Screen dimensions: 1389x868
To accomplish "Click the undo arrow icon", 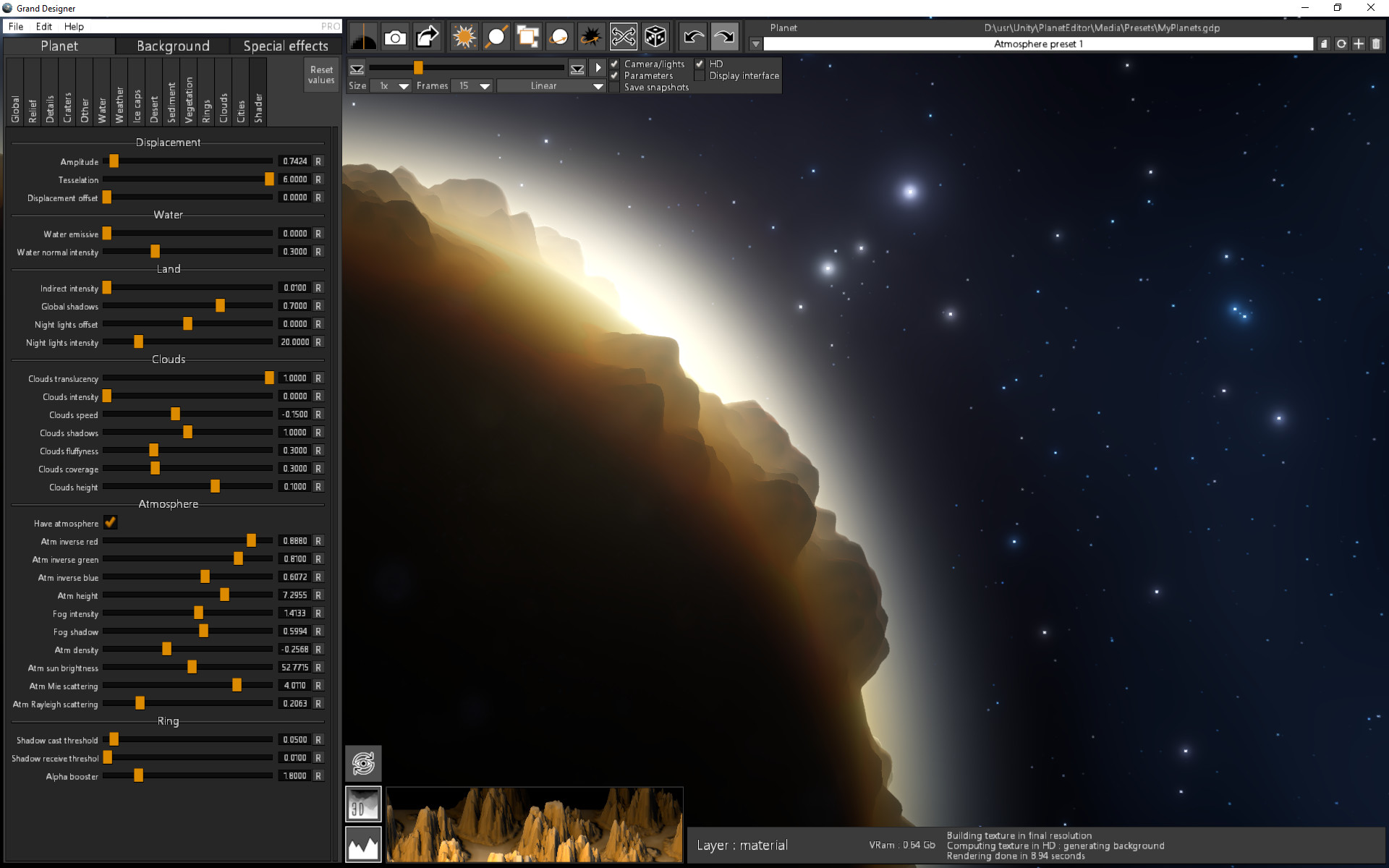I will click(x=693, y=36).
